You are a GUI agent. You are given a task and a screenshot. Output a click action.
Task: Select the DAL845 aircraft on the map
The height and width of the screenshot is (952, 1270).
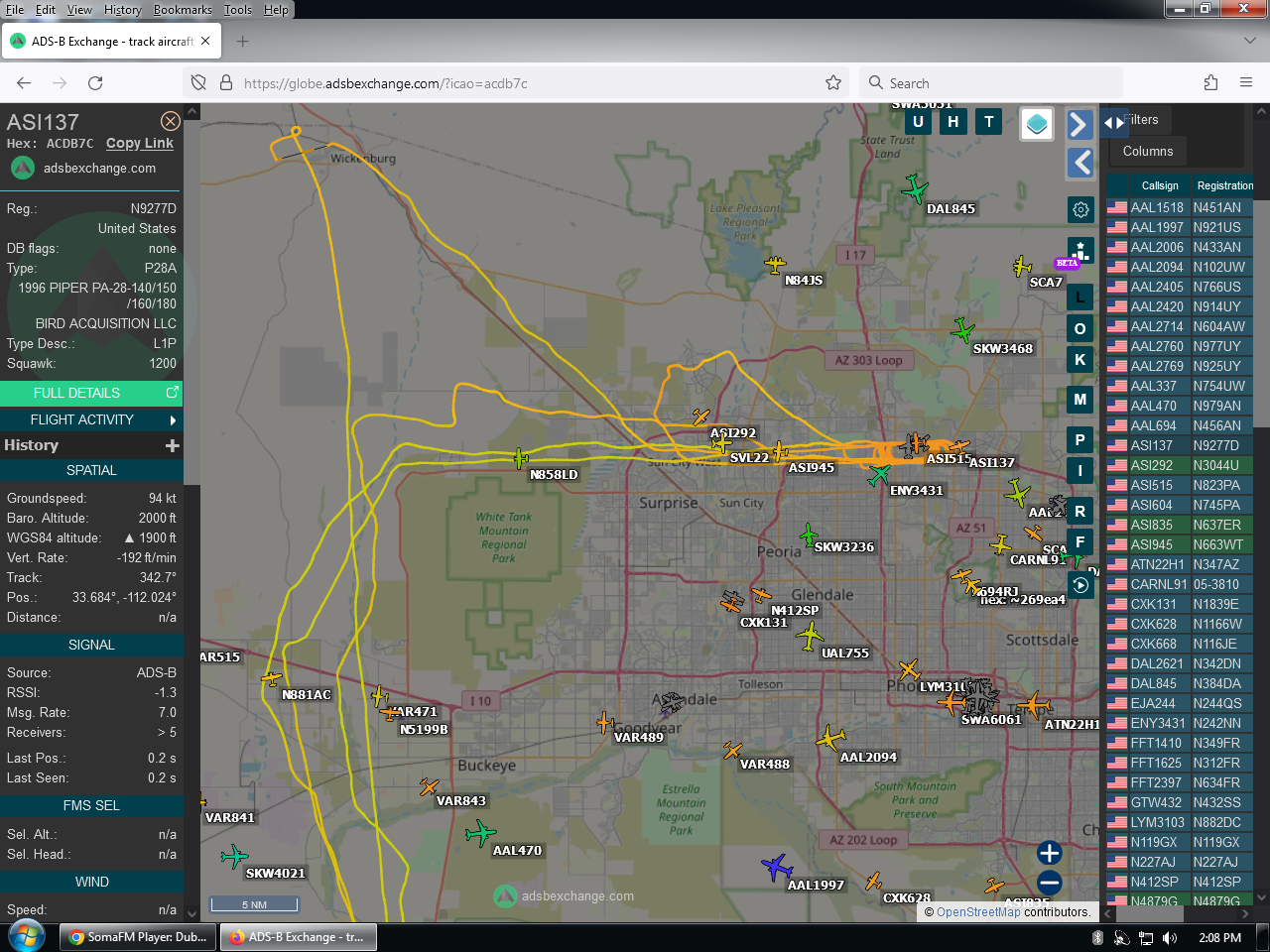[x=915, y=188]
